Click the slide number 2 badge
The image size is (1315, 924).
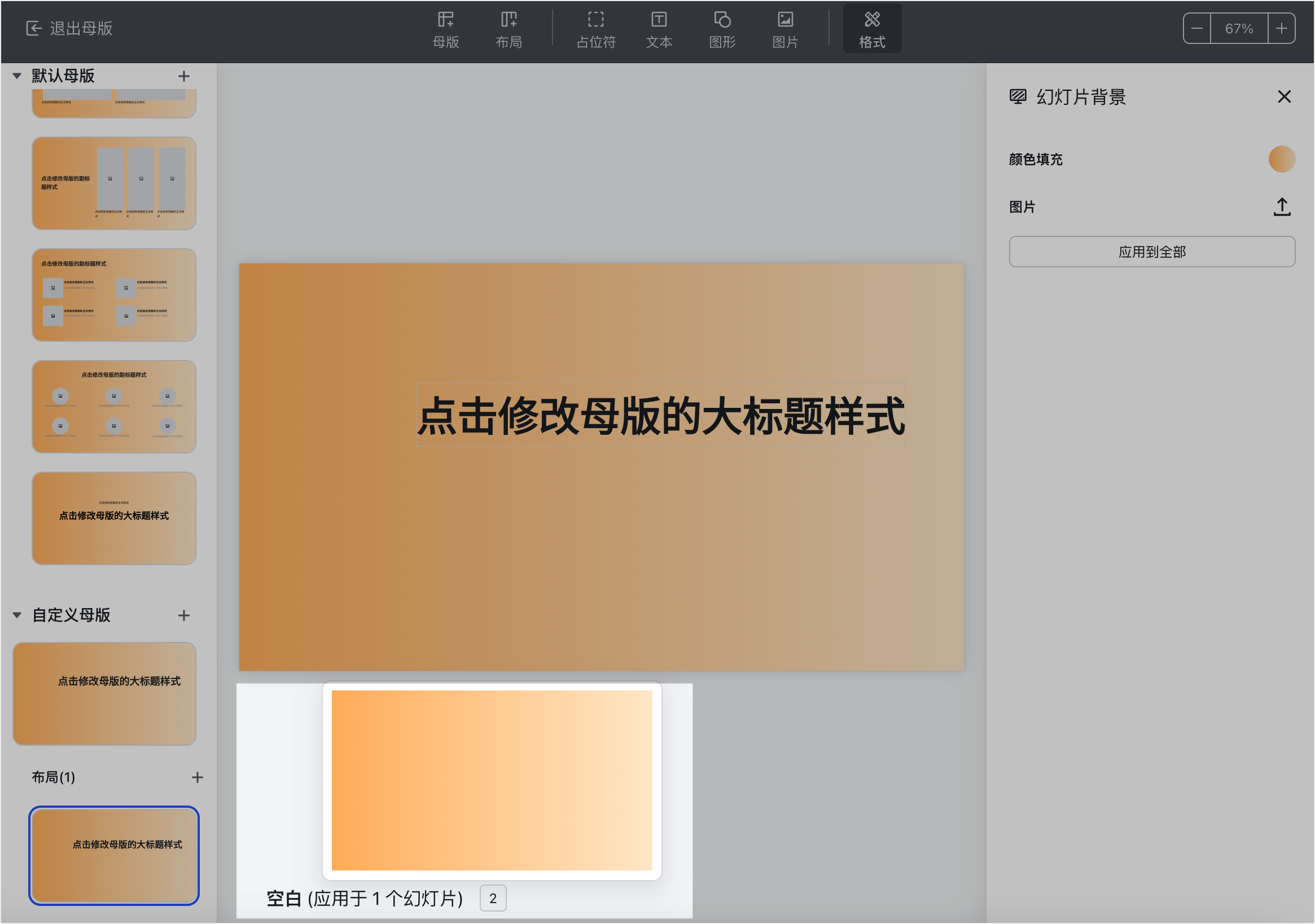pos(493,898)
